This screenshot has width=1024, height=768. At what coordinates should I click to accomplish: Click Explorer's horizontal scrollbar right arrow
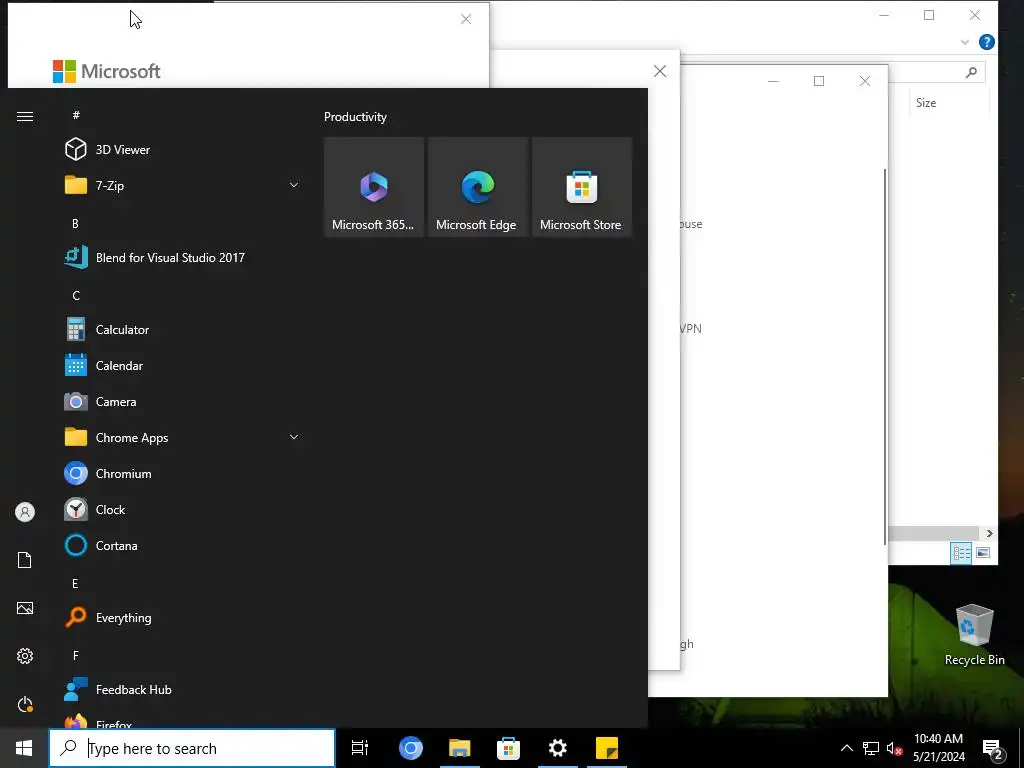coord(989,534)
